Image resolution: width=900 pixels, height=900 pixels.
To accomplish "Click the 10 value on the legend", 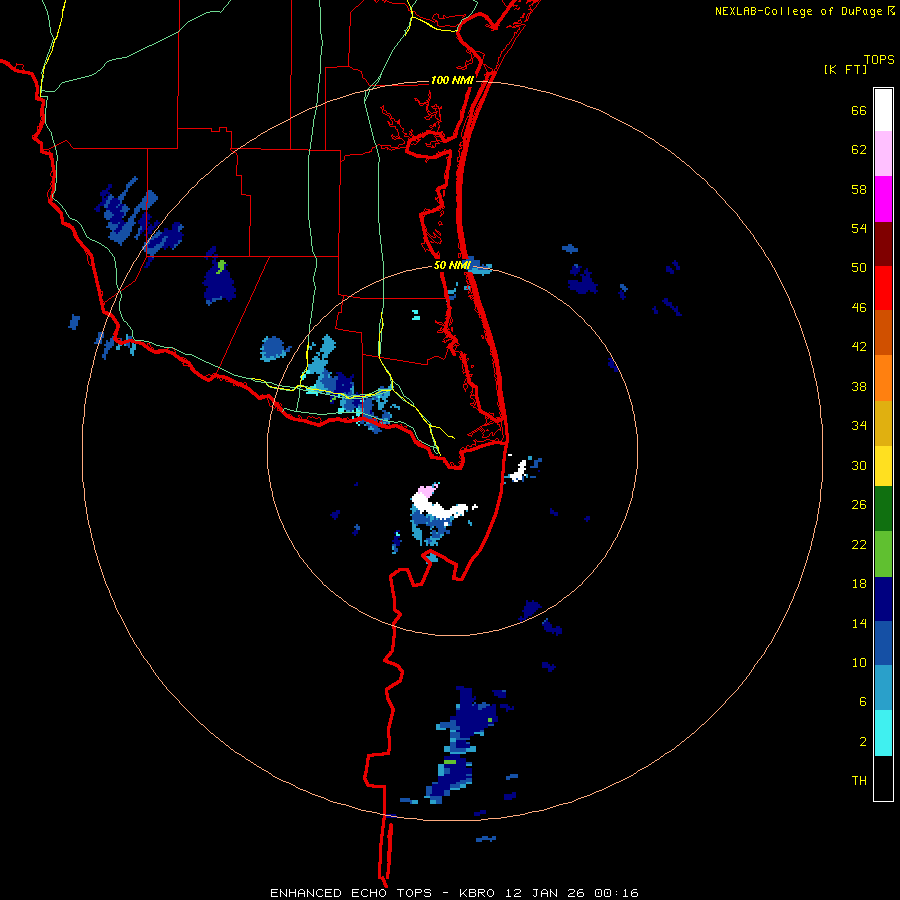I will pyautogui.click(x=859, y=662).
